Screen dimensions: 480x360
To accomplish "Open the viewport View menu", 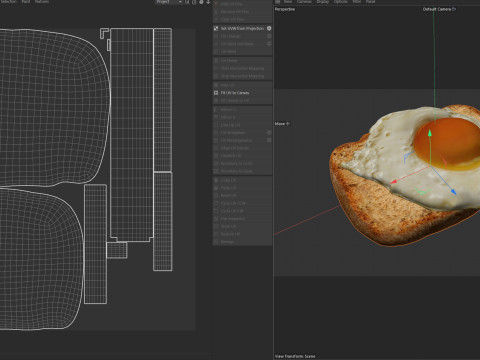I will [x=288, y=2].
